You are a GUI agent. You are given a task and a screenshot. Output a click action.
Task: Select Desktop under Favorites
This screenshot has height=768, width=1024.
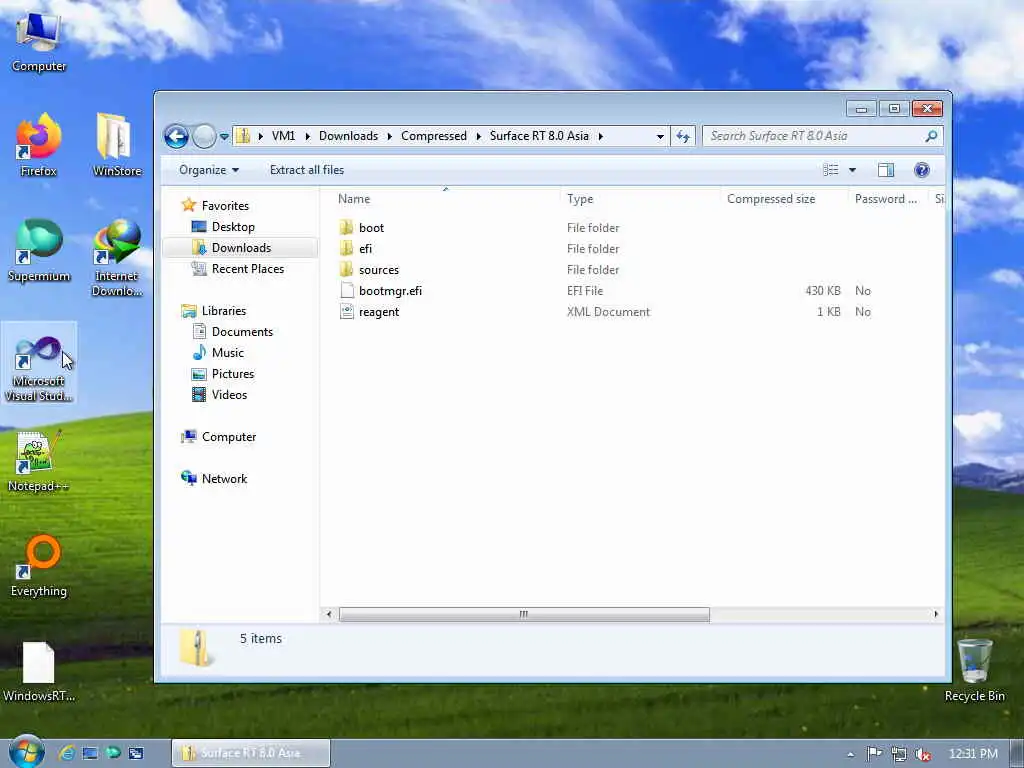coord(232,227)
